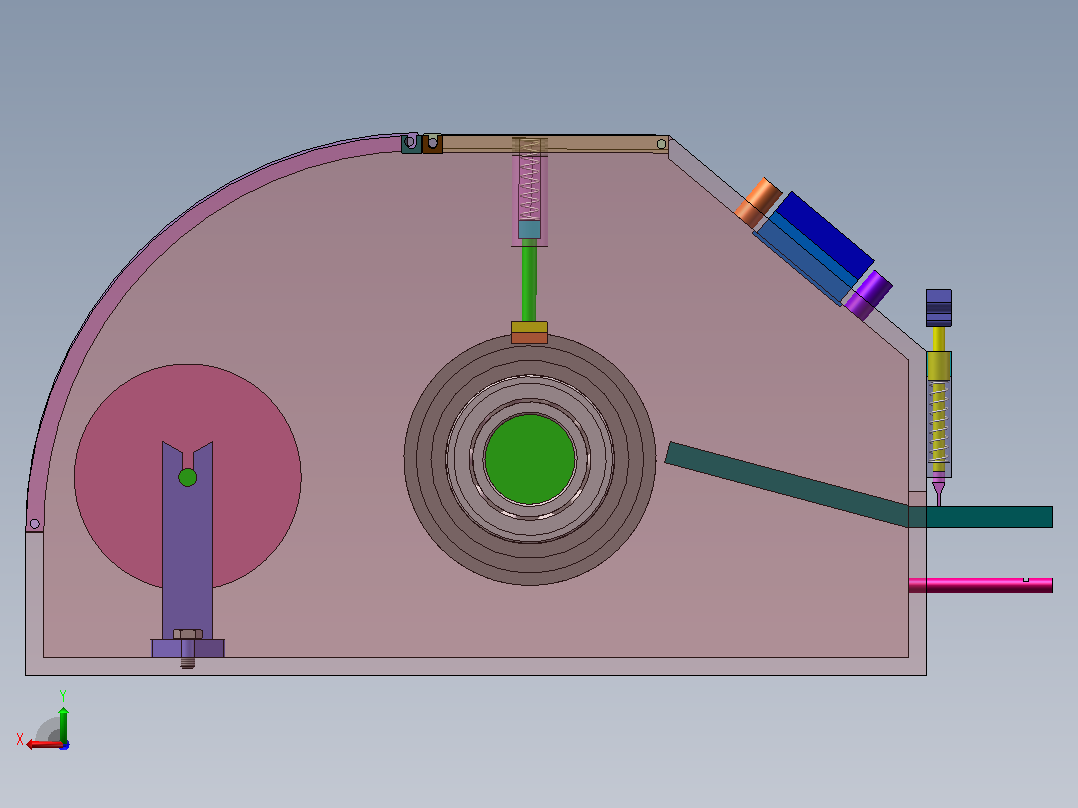Select the yellow sleeve of the right plunger

click(939, 365)
